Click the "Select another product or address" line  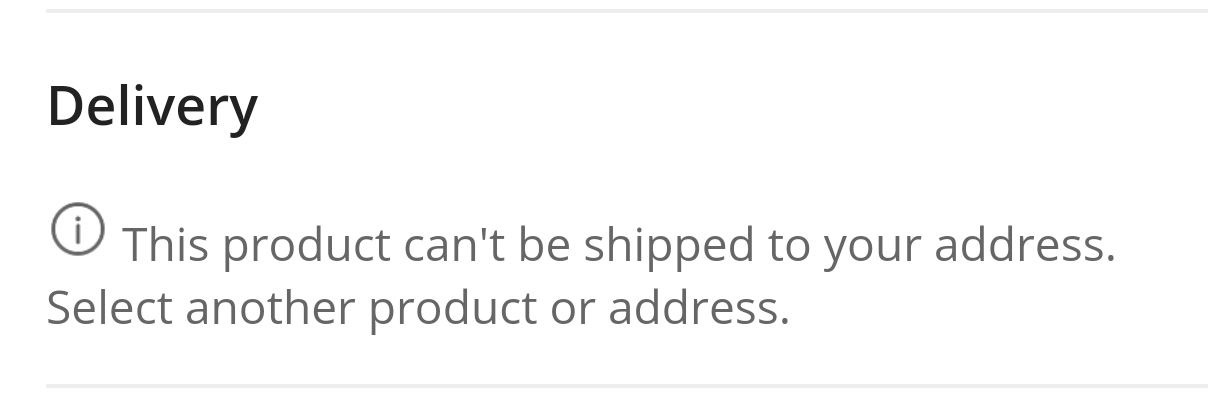point(418,308)
